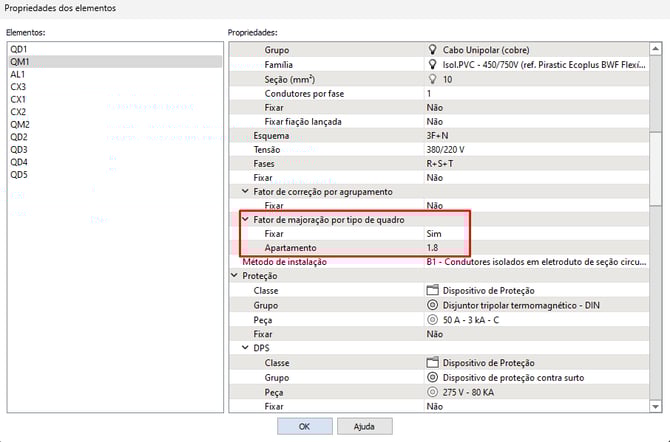Image resolution: width=670 pixels, height=442 pixels.
Task: Click the folder icon in DPS Classe row
Action: pos(433,363)
